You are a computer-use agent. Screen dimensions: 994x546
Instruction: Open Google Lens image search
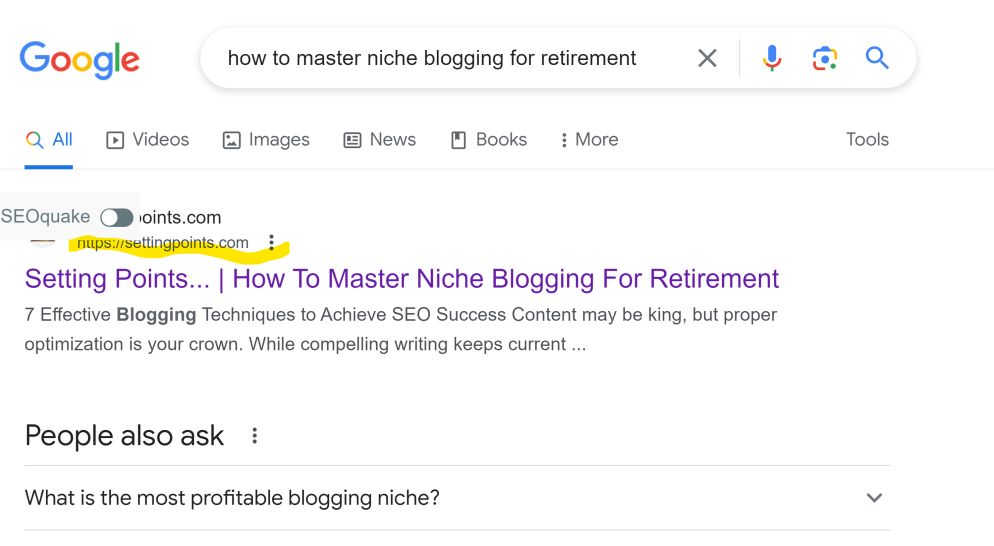(x=824, y=59)
